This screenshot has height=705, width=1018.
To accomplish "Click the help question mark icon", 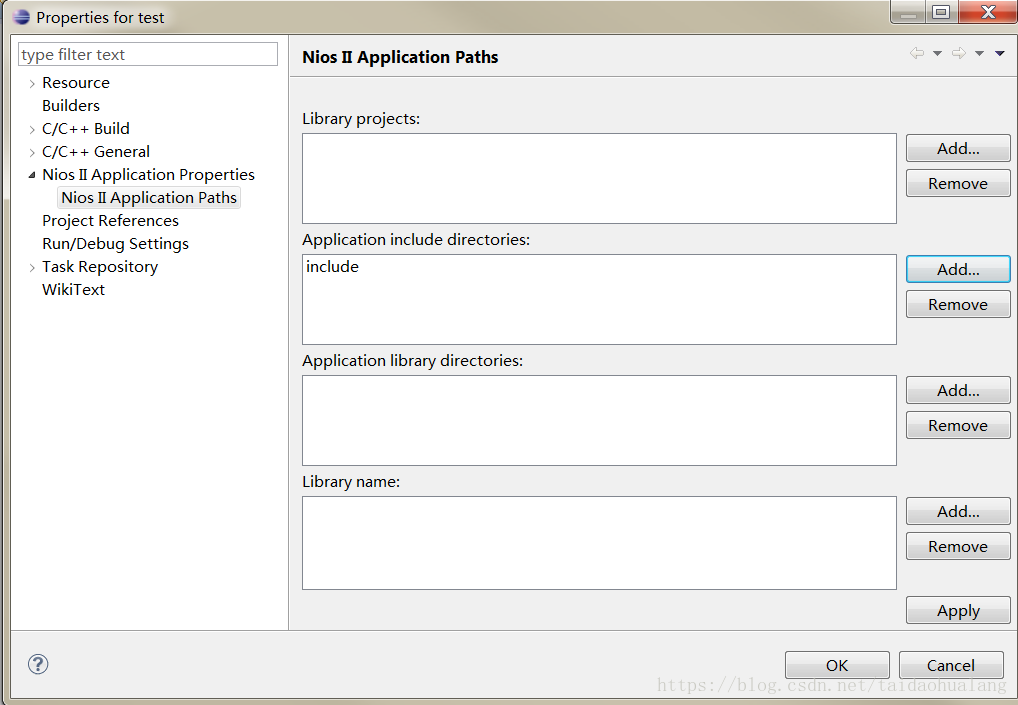I will point(38,664).
